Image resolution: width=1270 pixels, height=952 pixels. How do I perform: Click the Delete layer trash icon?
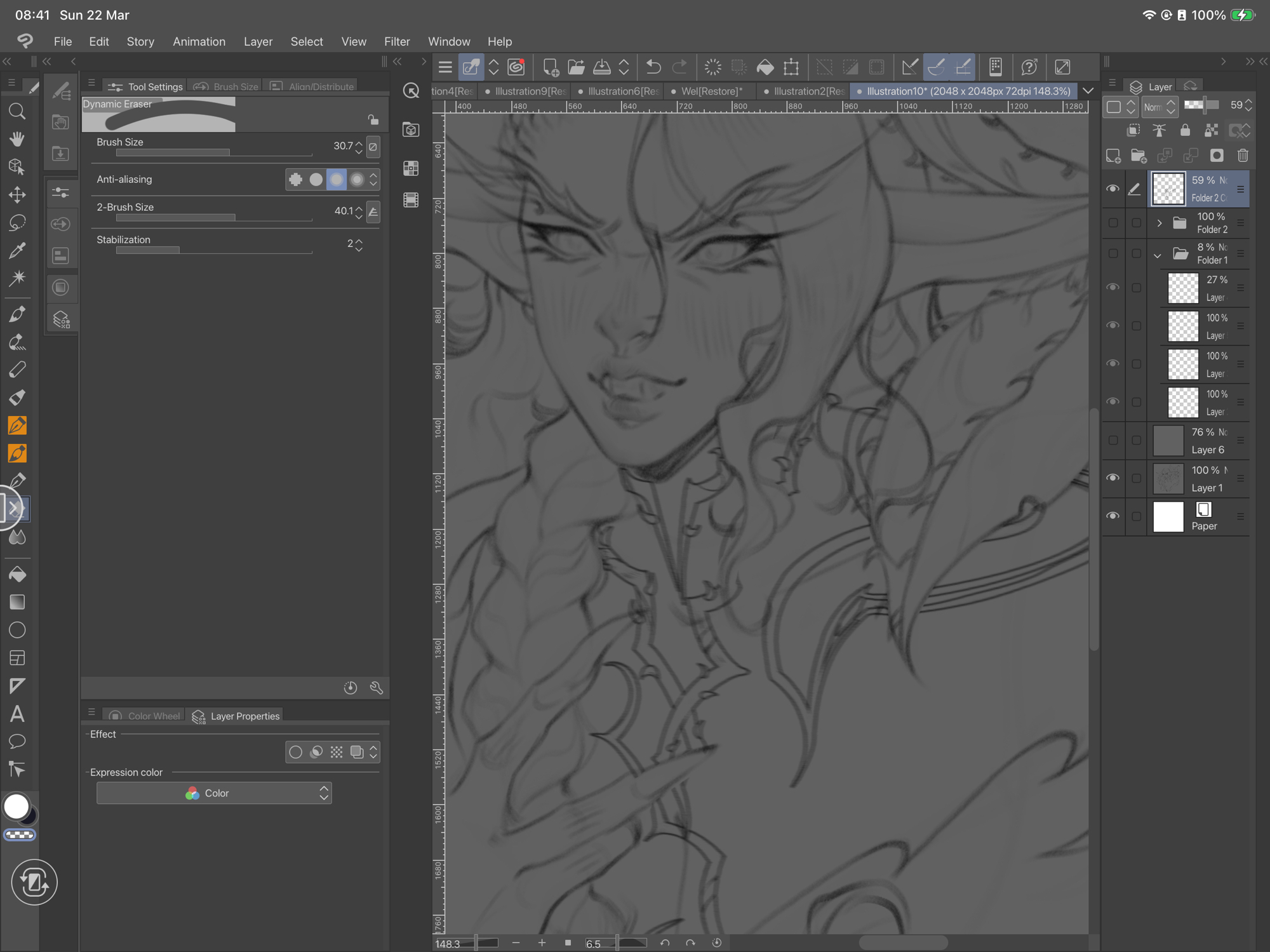click(x=1243, y=156)
